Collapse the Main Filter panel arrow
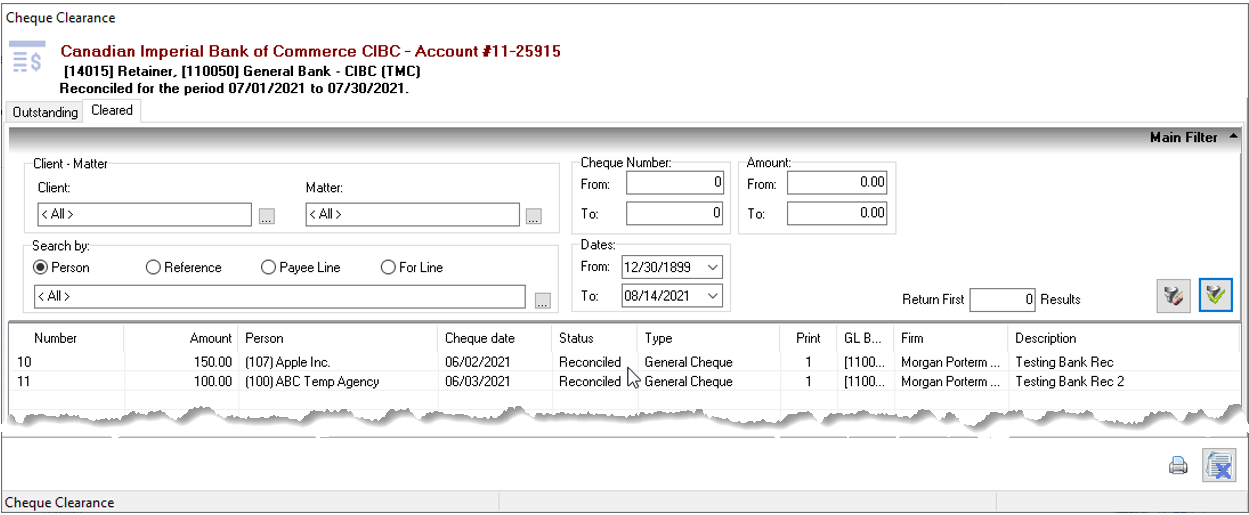The width and height of the screenshot is (1249, 515). (x=1233, y=137)
